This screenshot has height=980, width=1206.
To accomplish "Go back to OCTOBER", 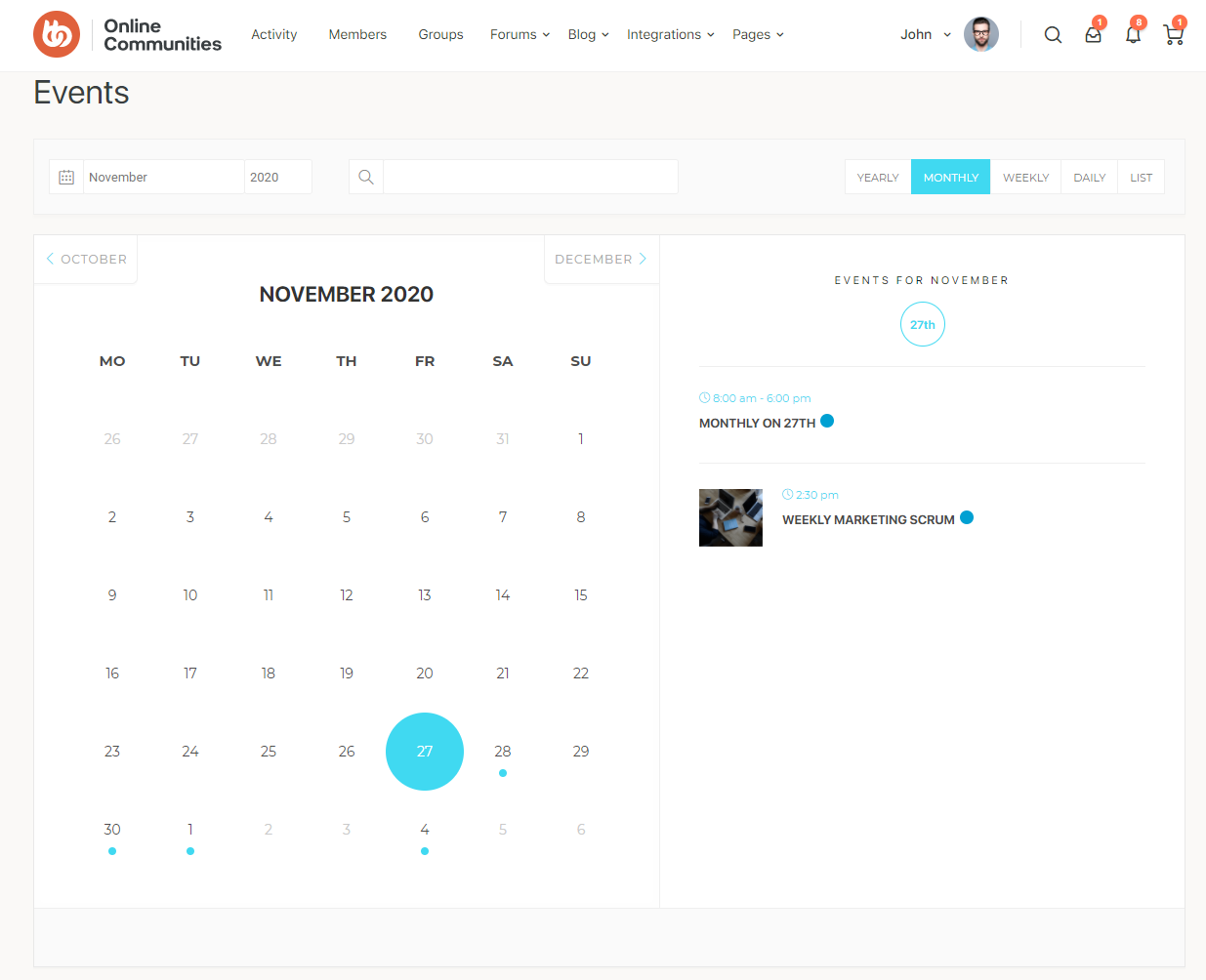I will coord(86,259).
